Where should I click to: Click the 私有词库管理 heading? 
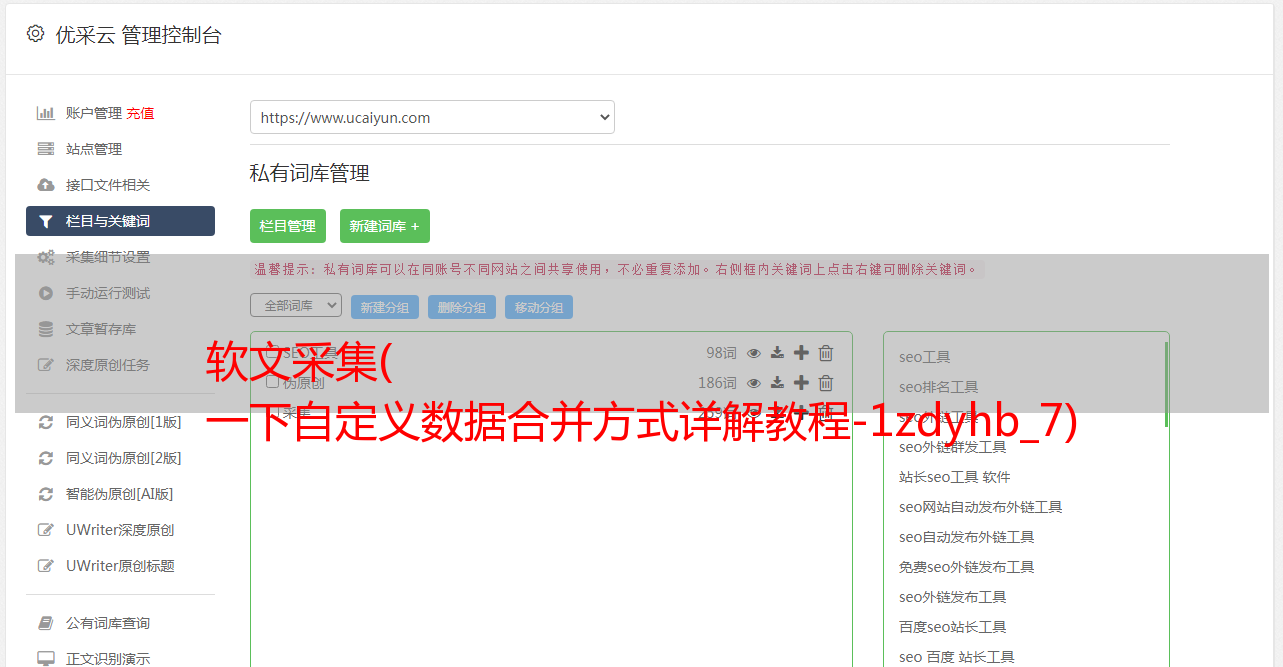point(310,173)
